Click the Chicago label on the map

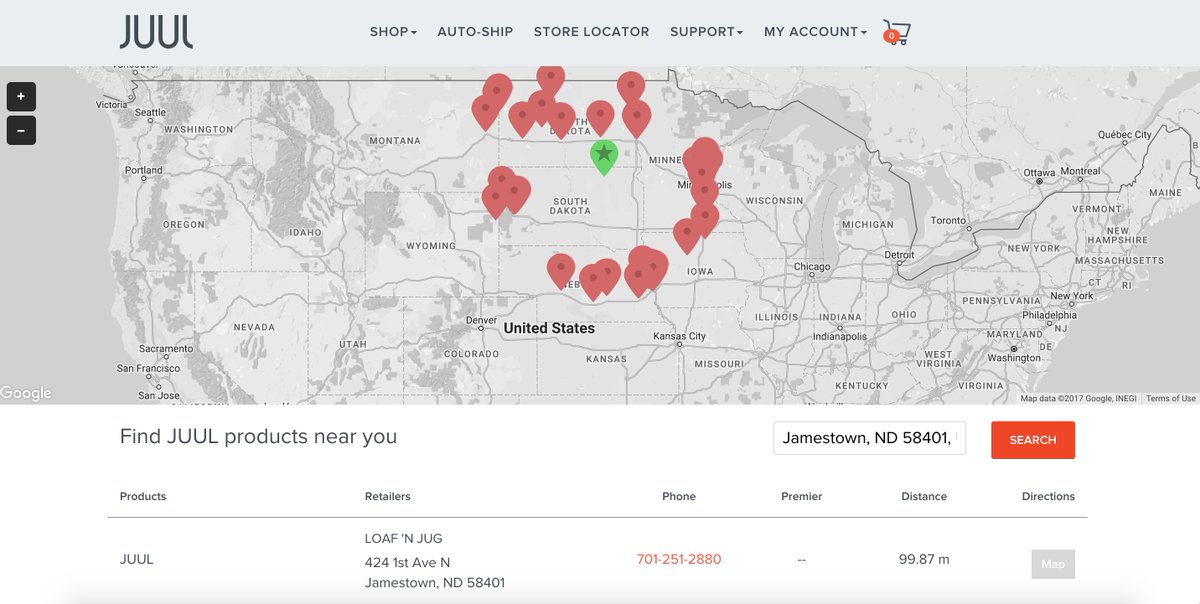pos(812,267)
